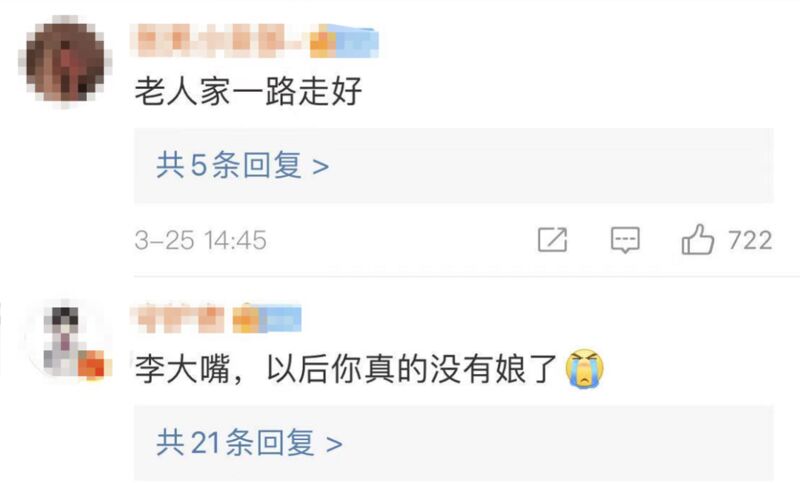Tap the membership badge beside second username
Screen dimensions: 800x483
267,319
